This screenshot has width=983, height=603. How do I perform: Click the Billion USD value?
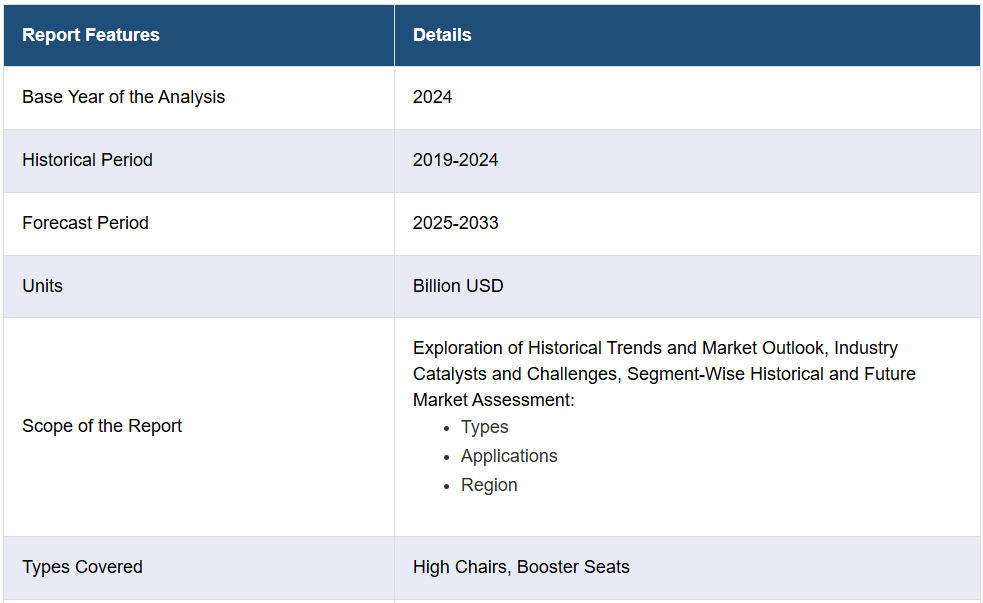point(458,286)
